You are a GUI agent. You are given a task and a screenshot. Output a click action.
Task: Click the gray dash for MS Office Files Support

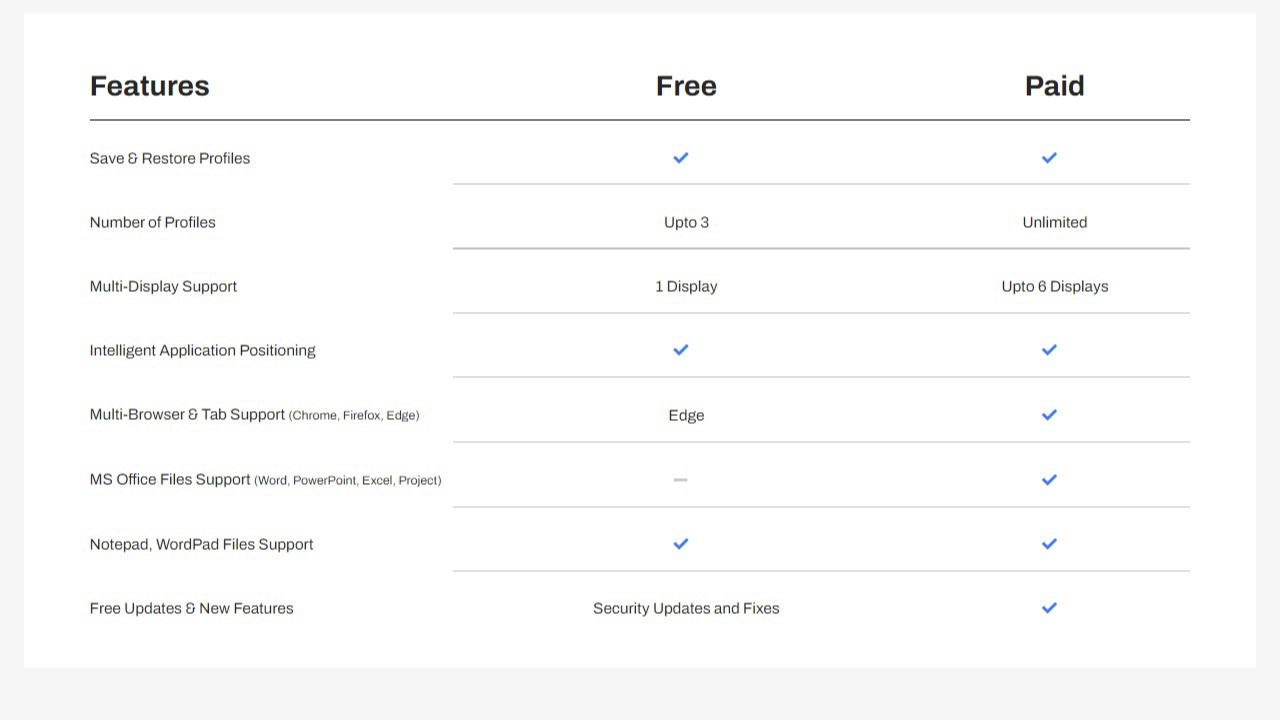coord(681,480)
